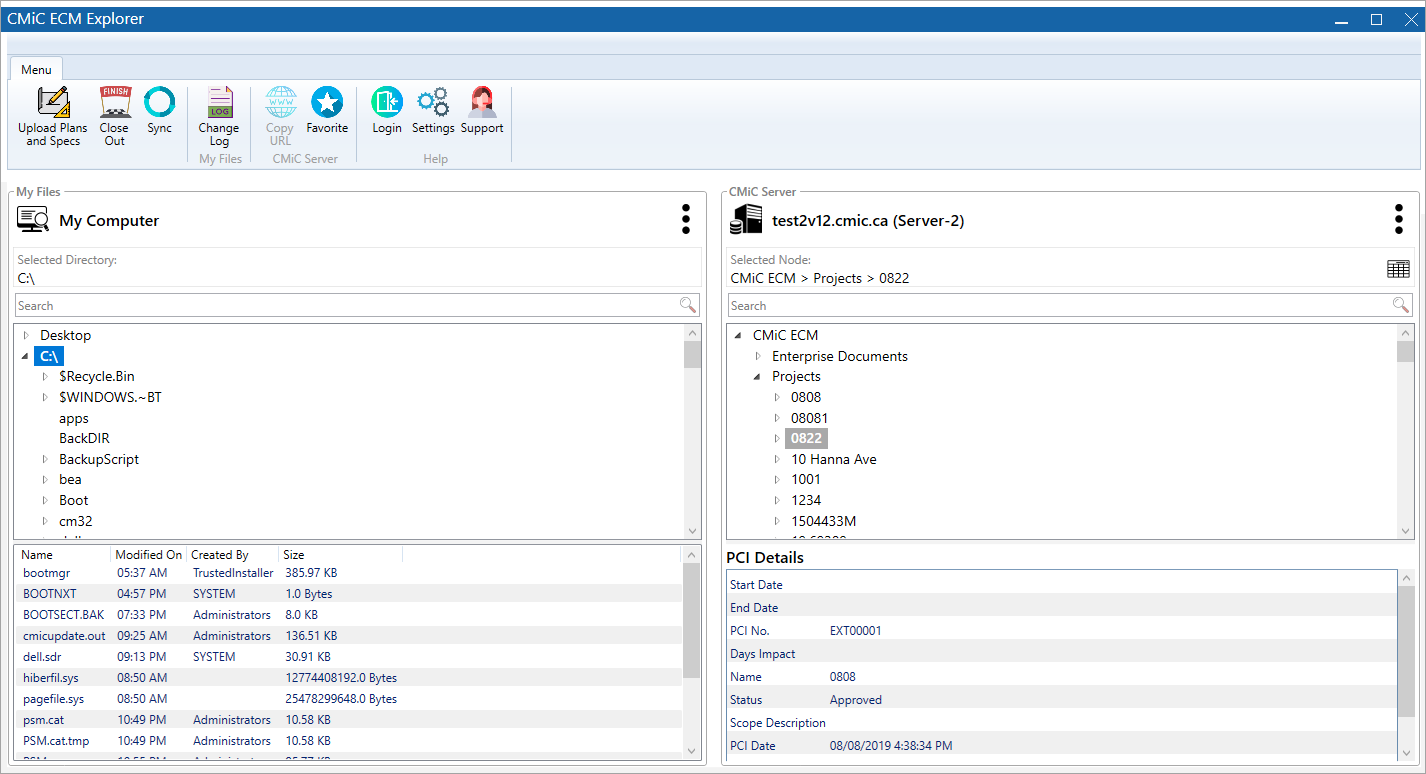Toggle the grid view icon beside Selected Node

pyautogui.click(x=1398, y=269)
